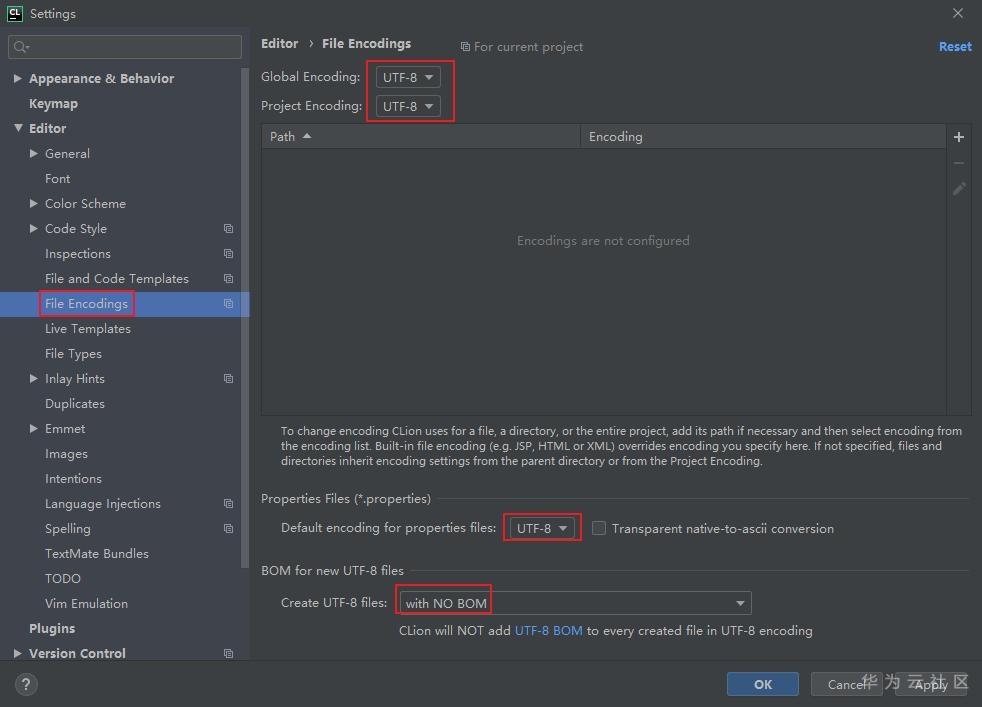Open the Keymap settings page
Viewport: 982px width, 707px height.
click(x=53, y=103)
